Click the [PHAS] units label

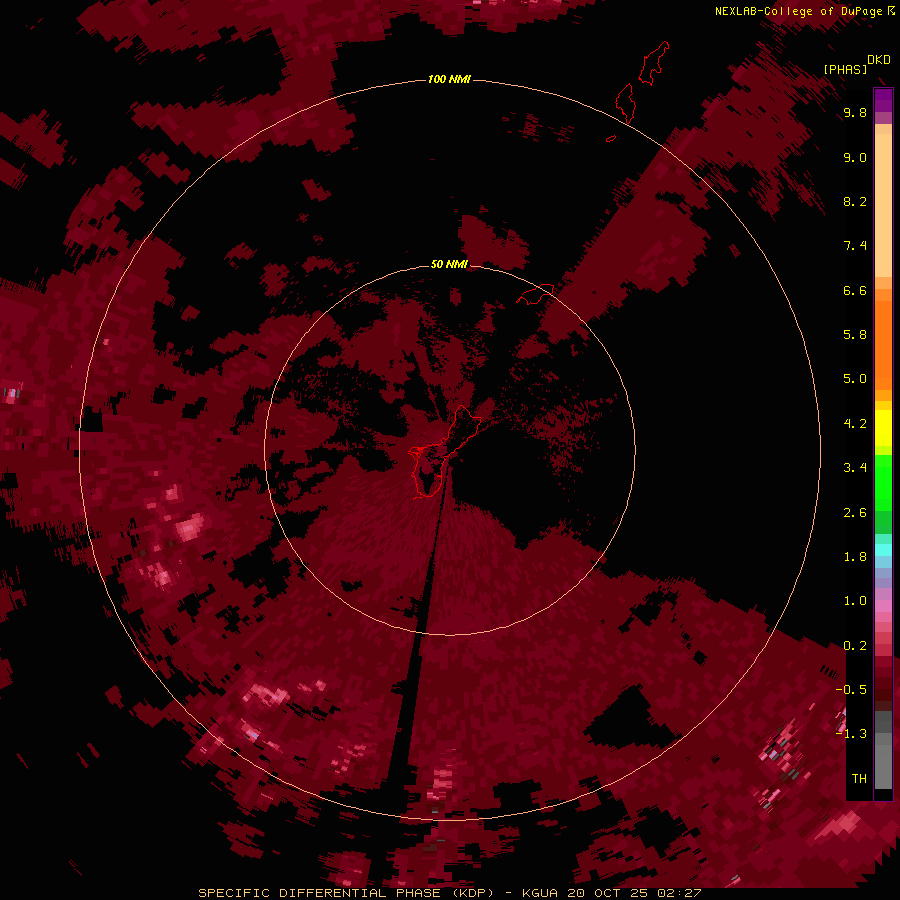tap(845, 69)
